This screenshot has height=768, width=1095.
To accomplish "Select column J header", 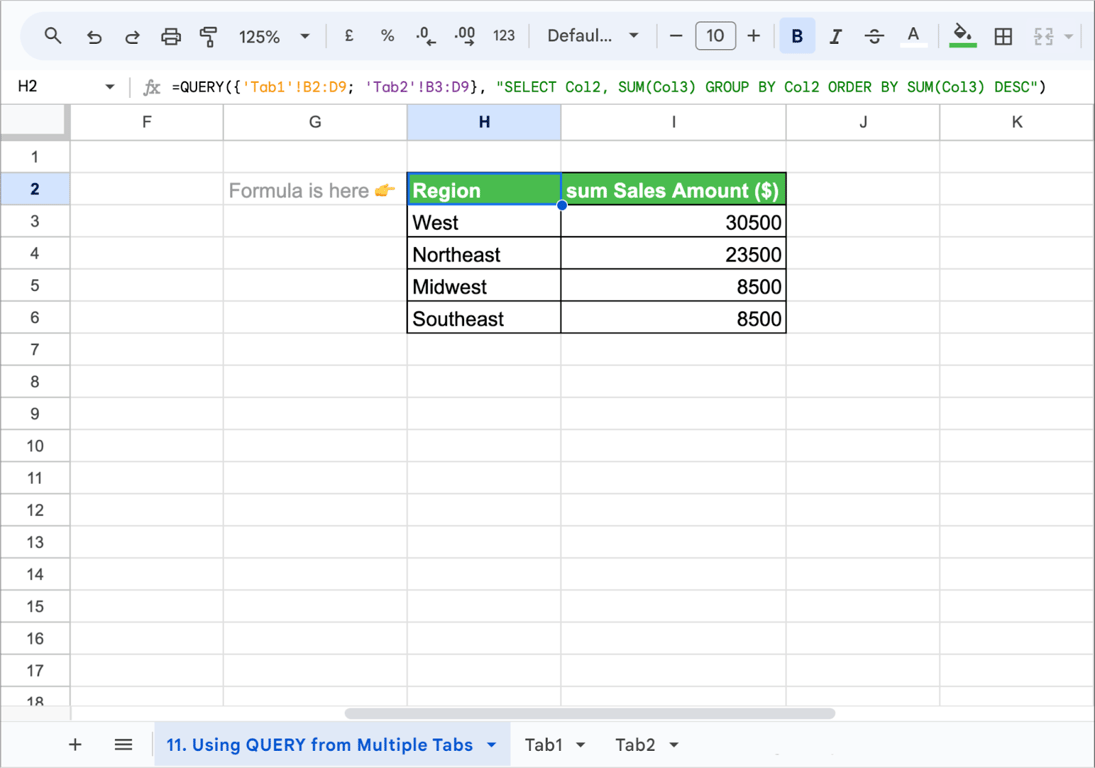I will [863, 122].
